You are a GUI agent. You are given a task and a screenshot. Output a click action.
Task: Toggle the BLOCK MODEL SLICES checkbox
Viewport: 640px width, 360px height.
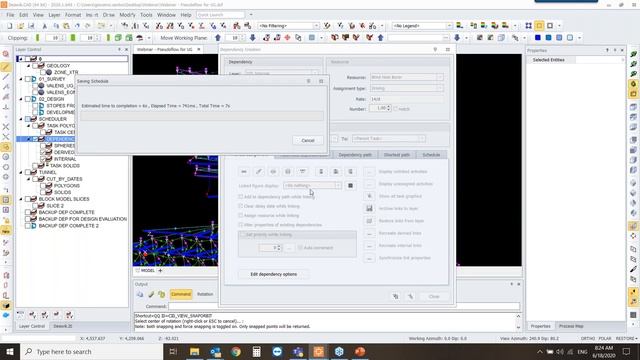pyautogui.click(x=28, y=199)
